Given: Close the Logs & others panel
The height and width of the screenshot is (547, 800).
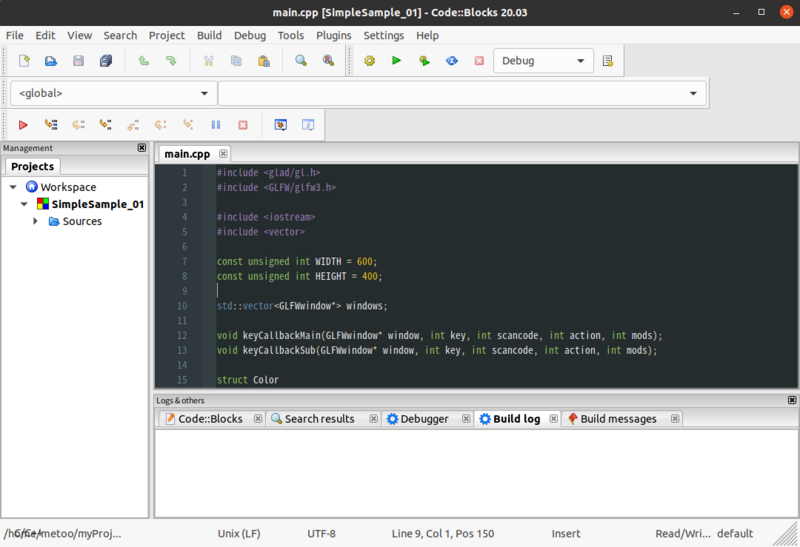Looking at the screenshot, I should (792, 401).
